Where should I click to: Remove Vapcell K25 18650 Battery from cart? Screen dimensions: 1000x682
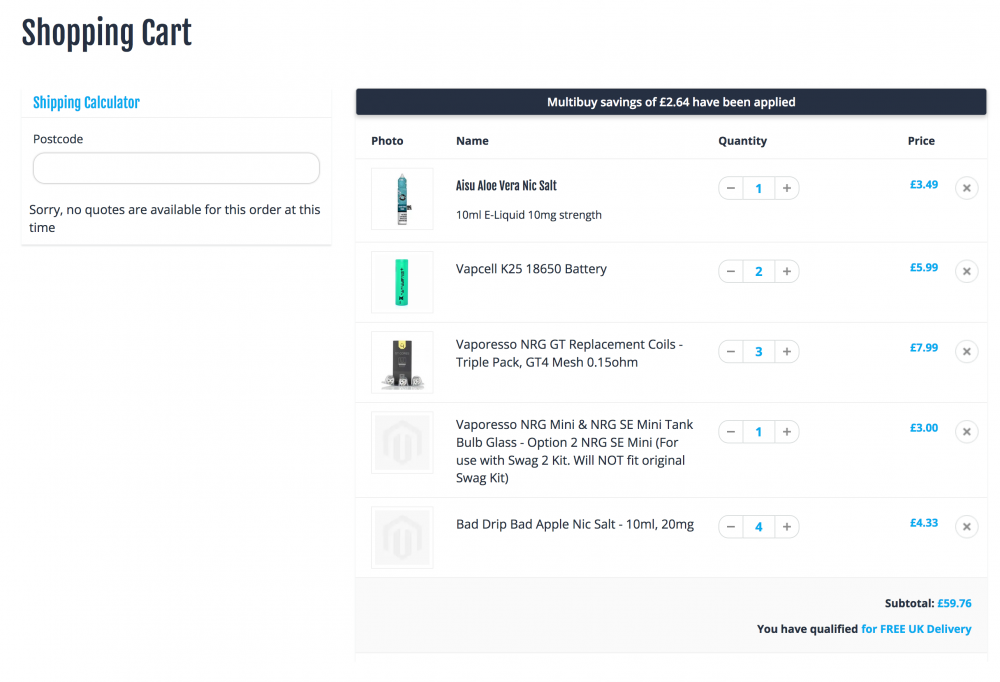967,271
